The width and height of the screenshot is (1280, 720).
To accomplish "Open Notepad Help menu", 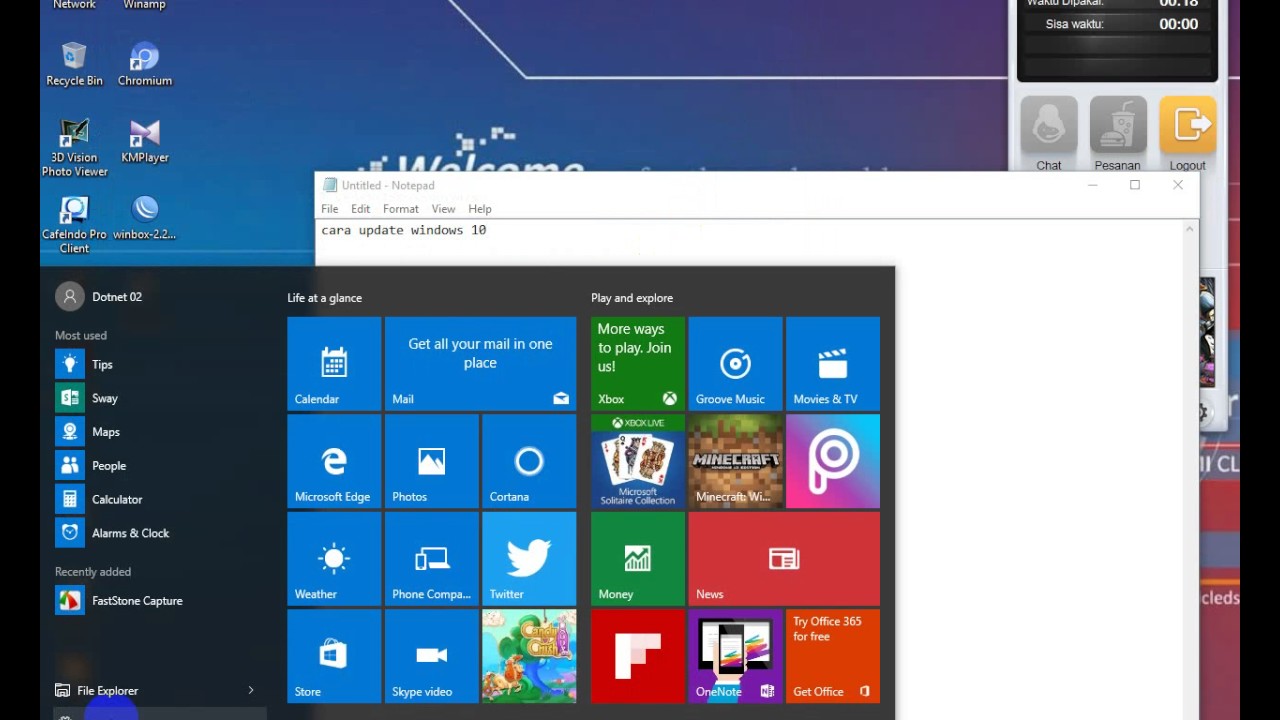I will pos(480,209).
